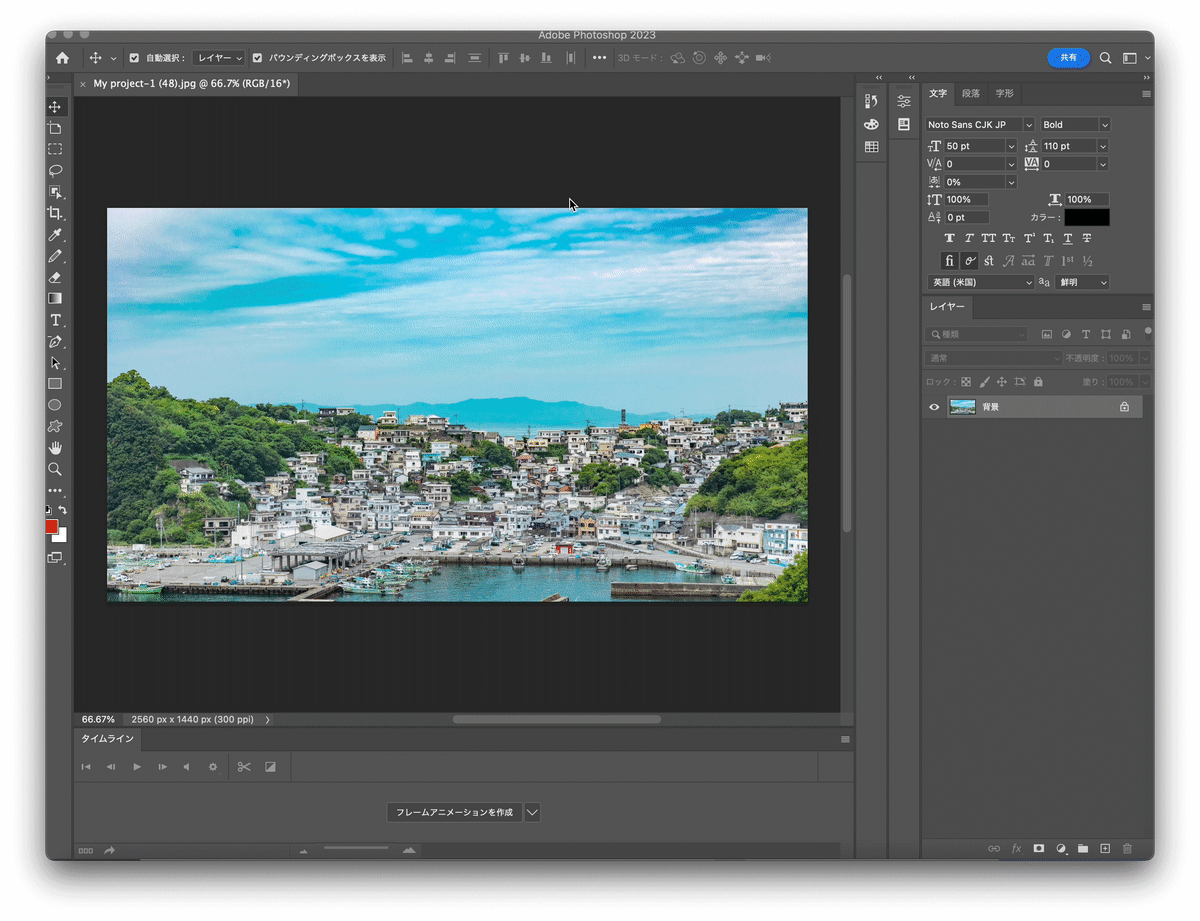Pick the Eyedropper tool
The width and height of the screenshot is (1200, 921).
pos(55,235)
